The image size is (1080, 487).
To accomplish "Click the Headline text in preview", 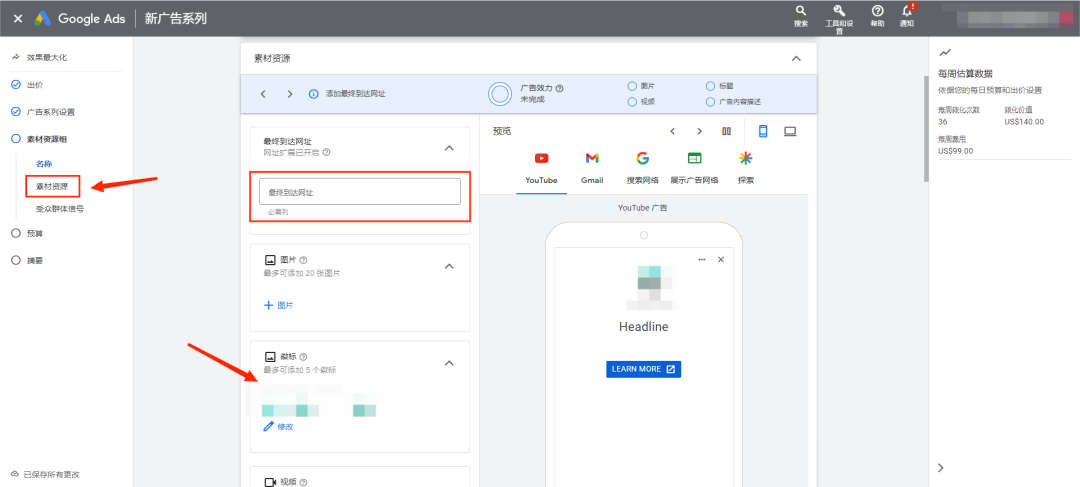I will [643, 327].
